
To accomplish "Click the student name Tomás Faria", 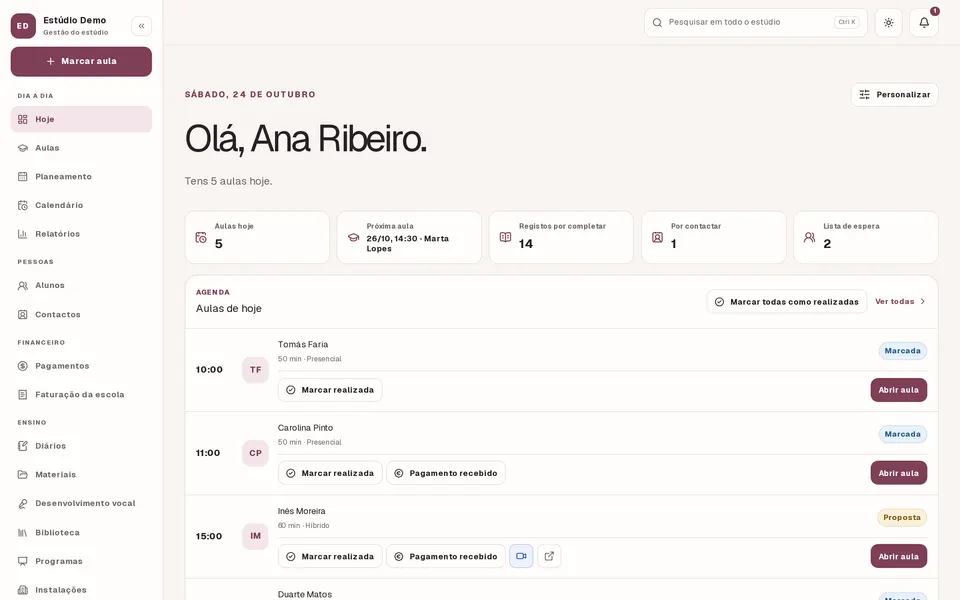I will click(x=302, y=345).
